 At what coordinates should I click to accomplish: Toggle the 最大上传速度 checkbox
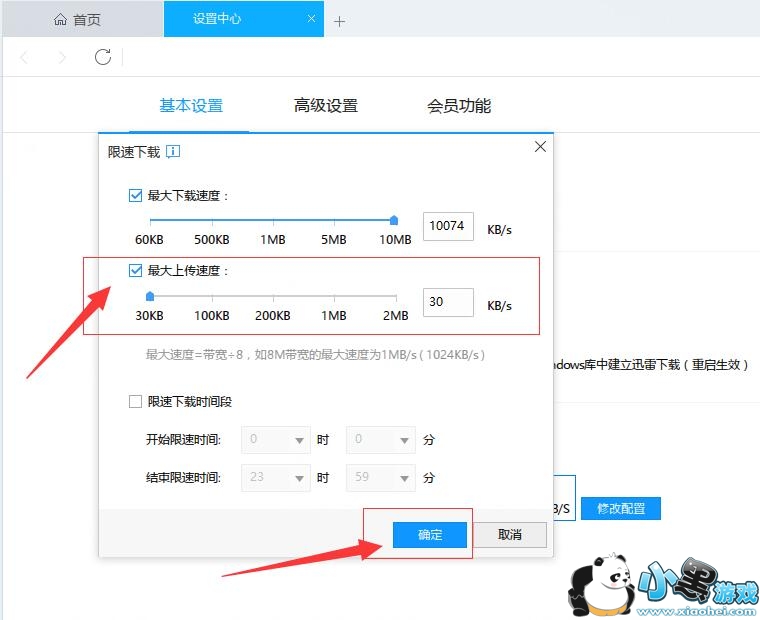(x=135, y=270)
